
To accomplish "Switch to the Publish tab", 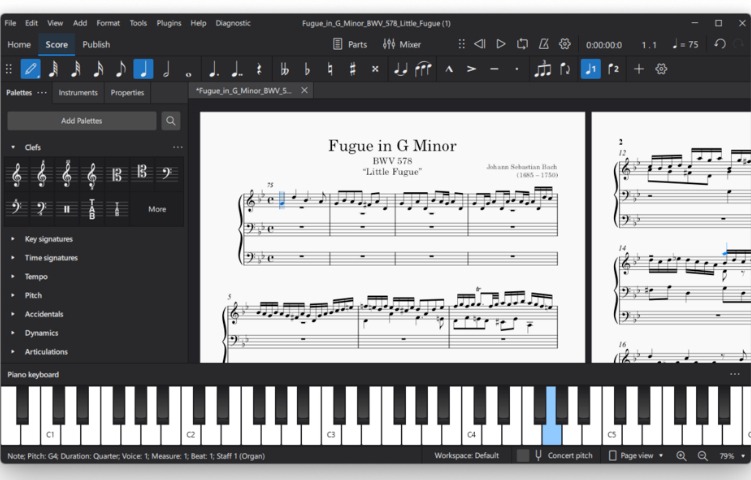I will [x=96, y=45].
